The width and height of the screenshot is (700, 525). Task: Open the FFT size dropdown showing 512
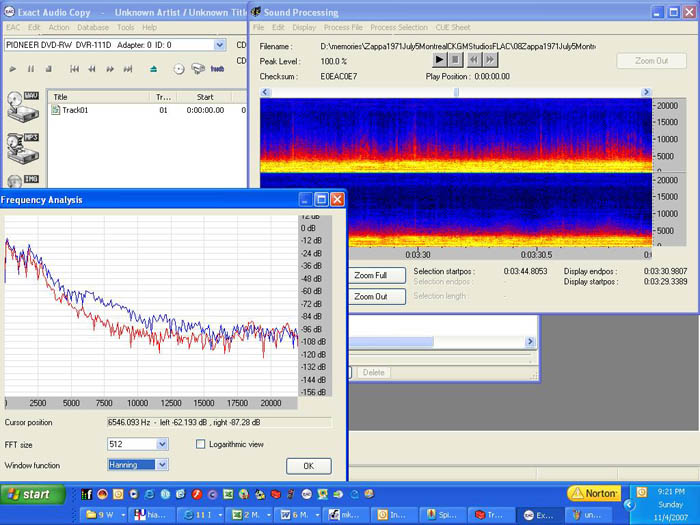coord(162,444)
